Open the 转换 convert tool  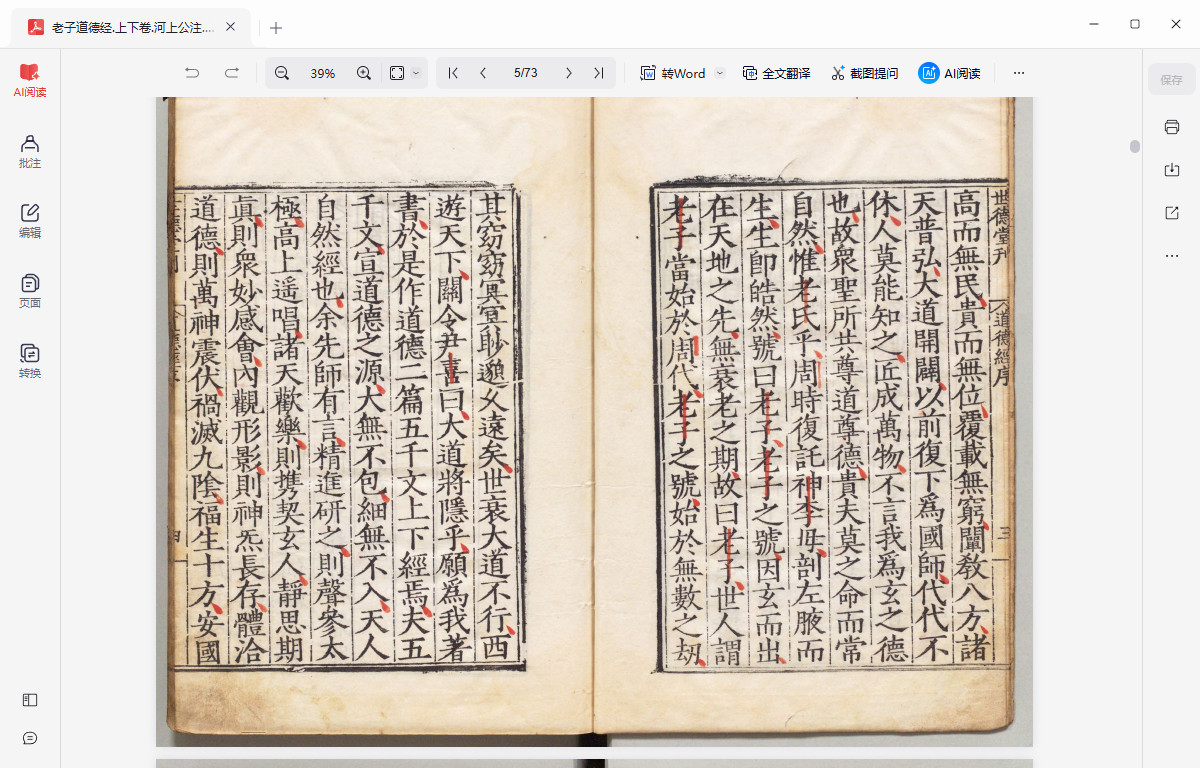tap(30, 361)
